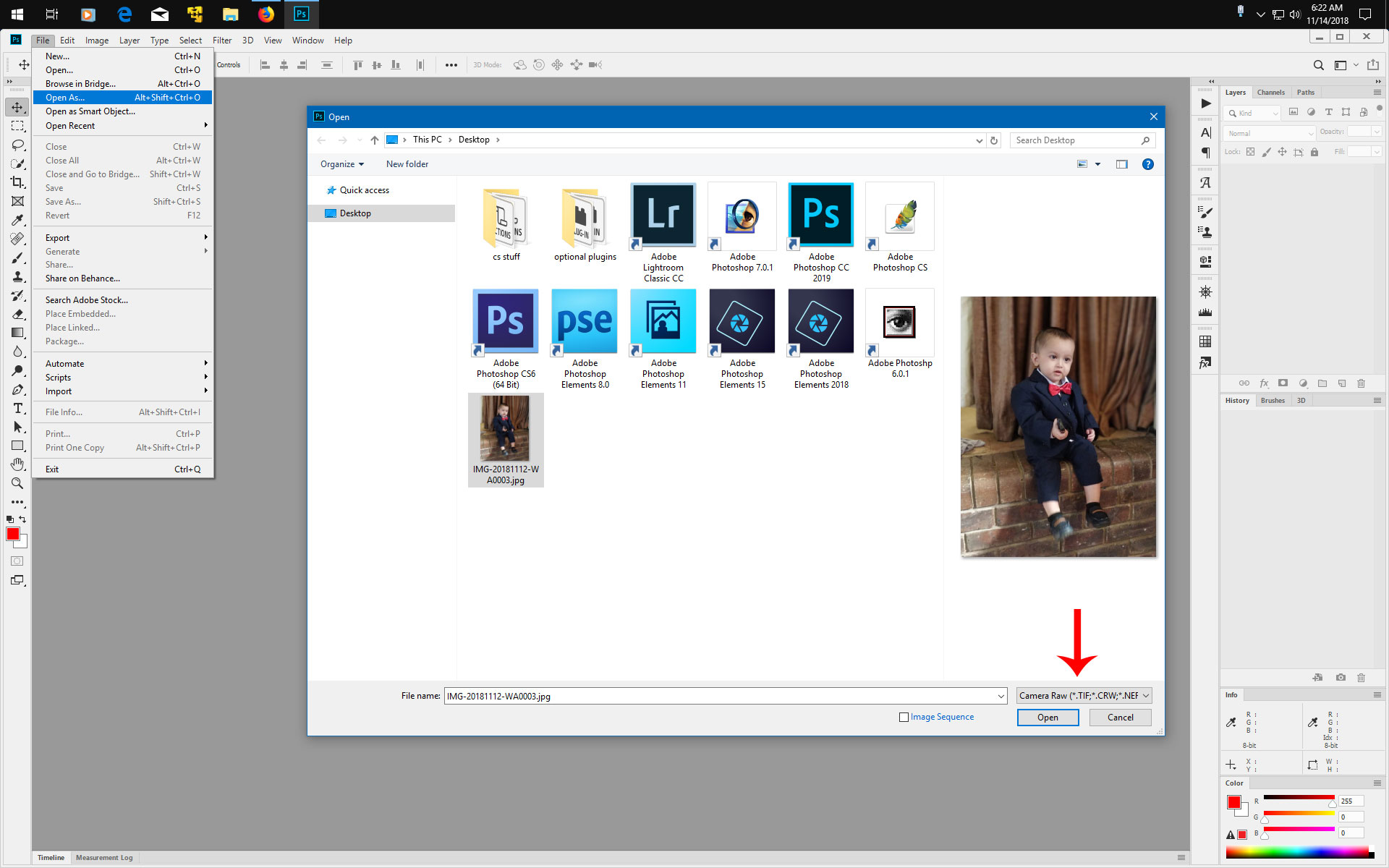Toggle lock transparent pixels icon
Viewport: 1389px width, 868px height.
point(1250,152)
